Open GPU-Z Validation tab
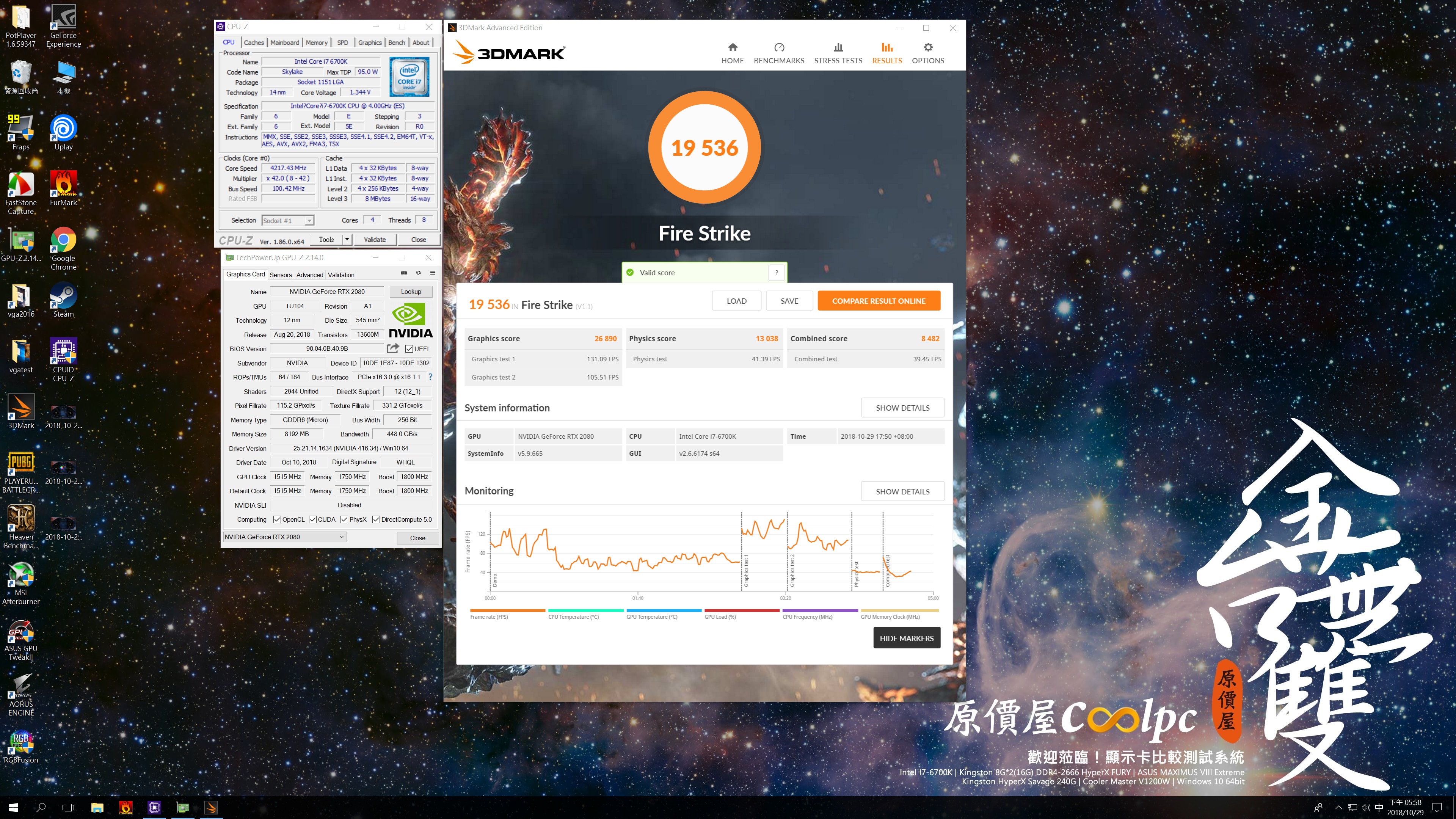 [341, 275]
